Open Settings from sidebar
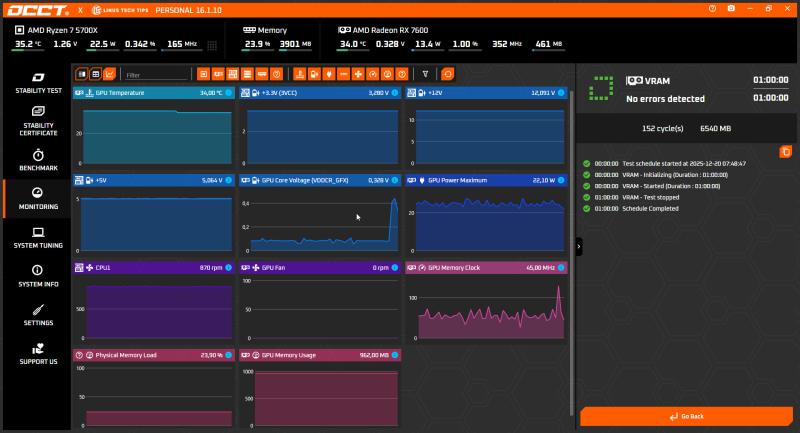The image size is (800, 433). [x=38, y=315]
